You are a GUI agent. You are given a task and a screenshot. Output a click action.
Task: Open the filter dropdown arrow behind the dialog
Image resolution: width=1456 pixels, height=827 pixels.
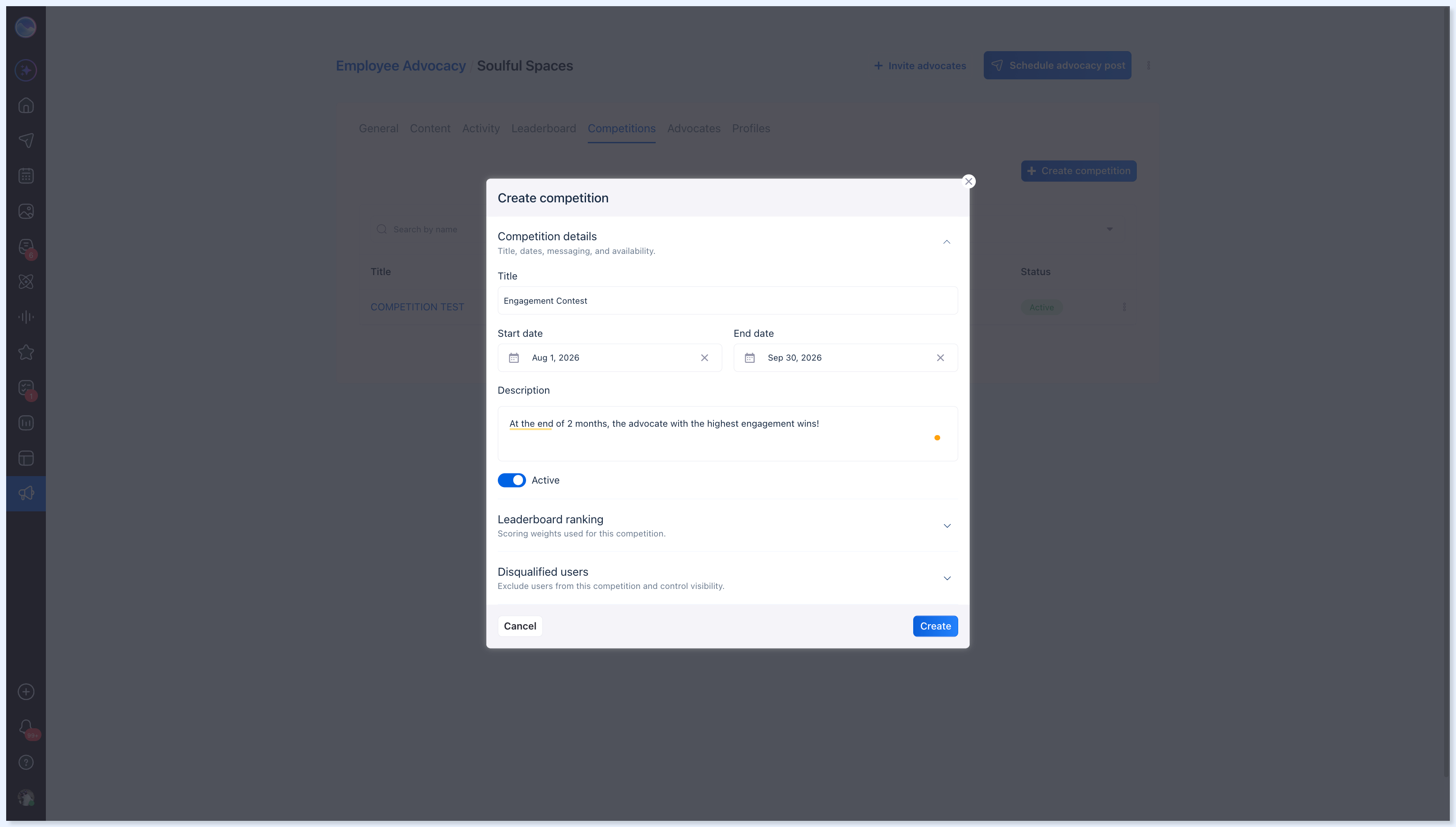point(1109,230)
